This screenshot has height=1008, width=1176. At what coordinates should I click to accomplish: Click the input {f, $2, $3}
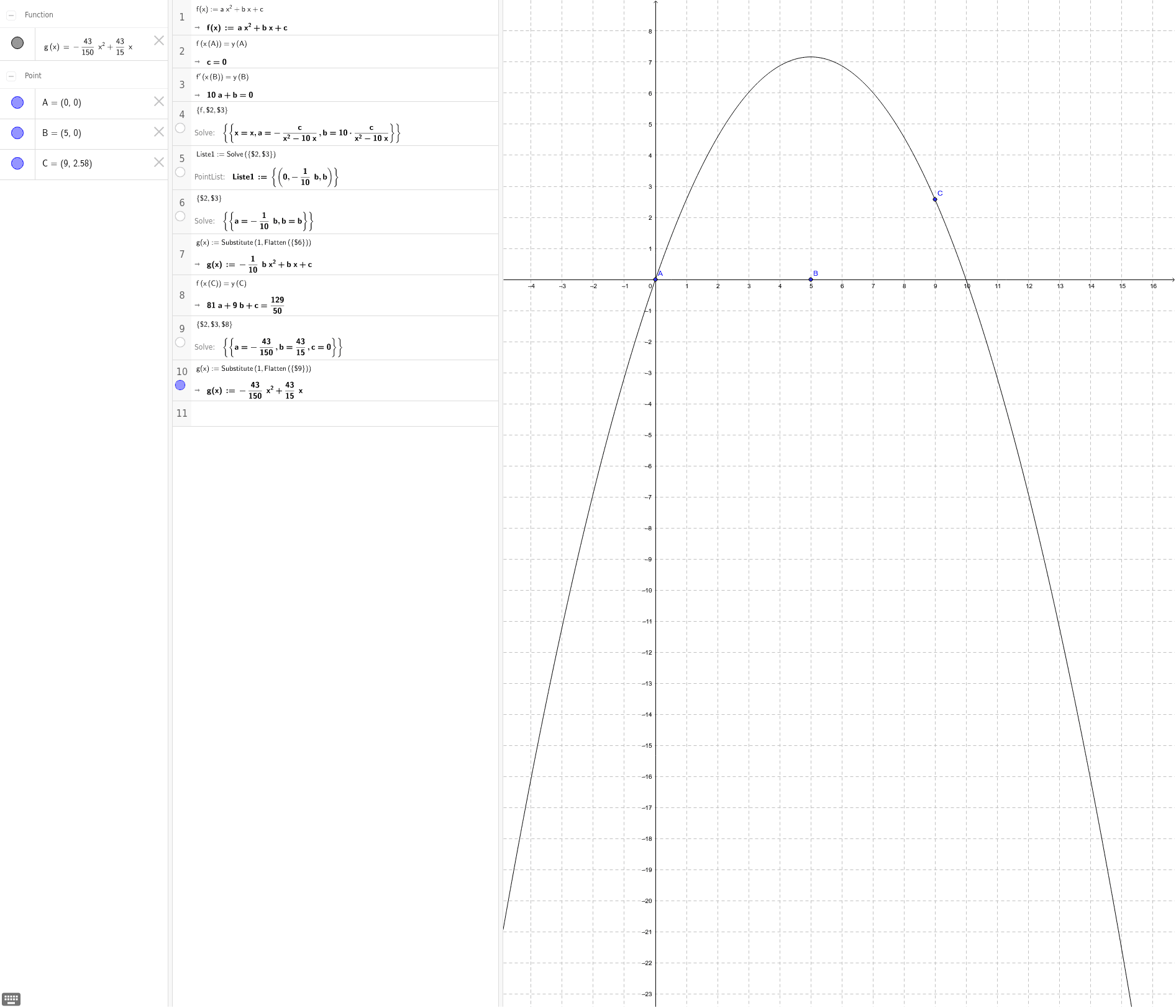tap(212, 110)
